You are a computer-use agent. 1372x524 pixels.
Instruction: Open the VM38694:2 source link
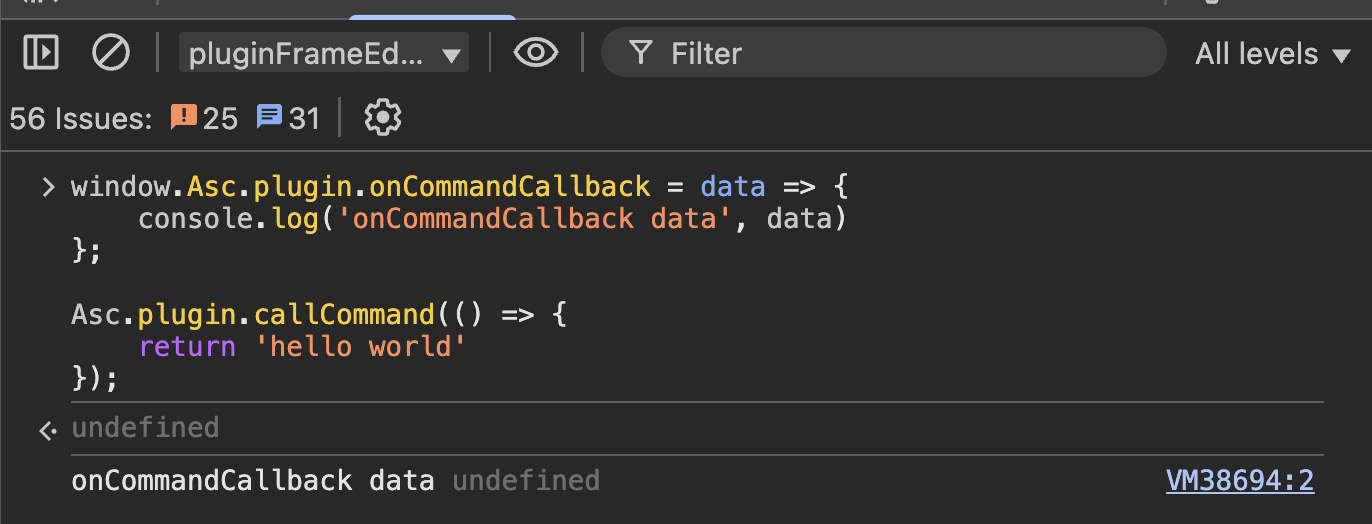click(x=1240, y=481)
